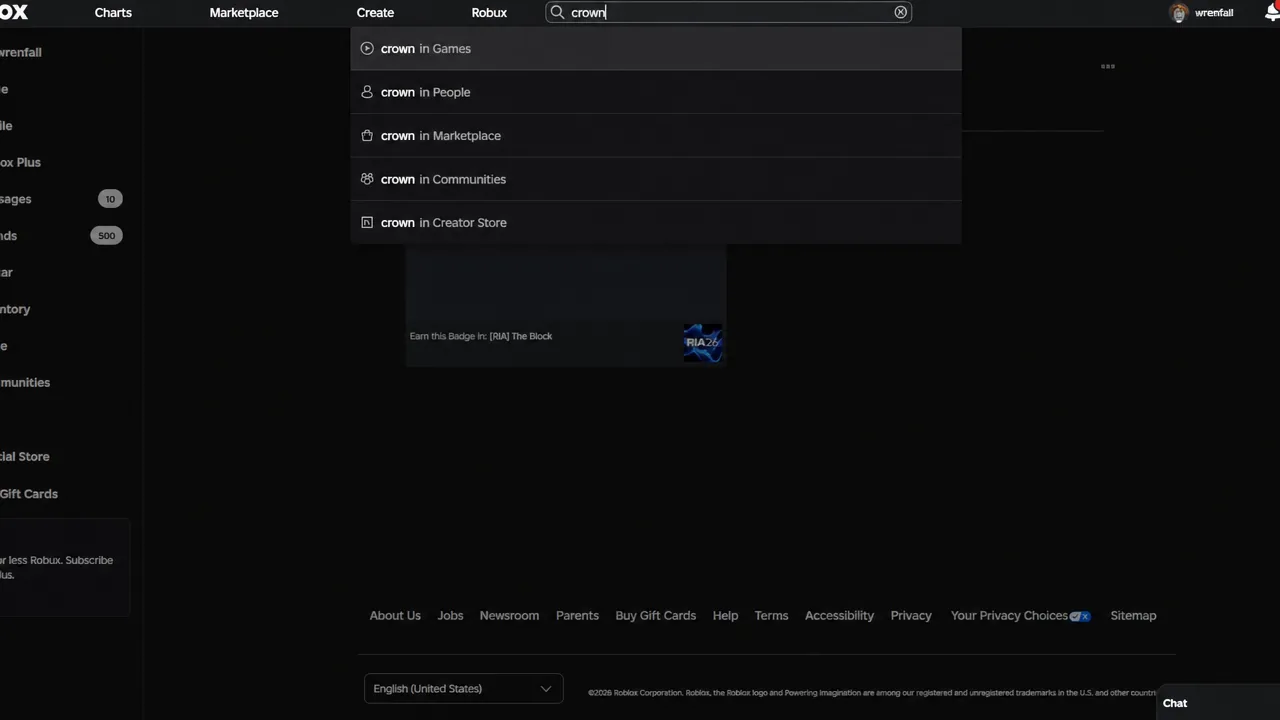Open the Charts tab
The image size is (1280, 720).
click(113, 13)
